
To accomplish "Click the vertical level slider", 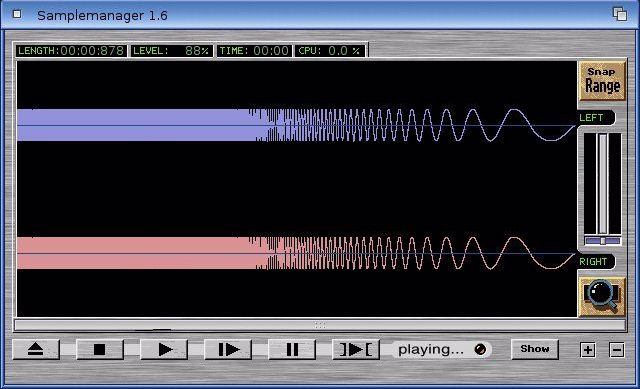I will [x=603, y=184].
